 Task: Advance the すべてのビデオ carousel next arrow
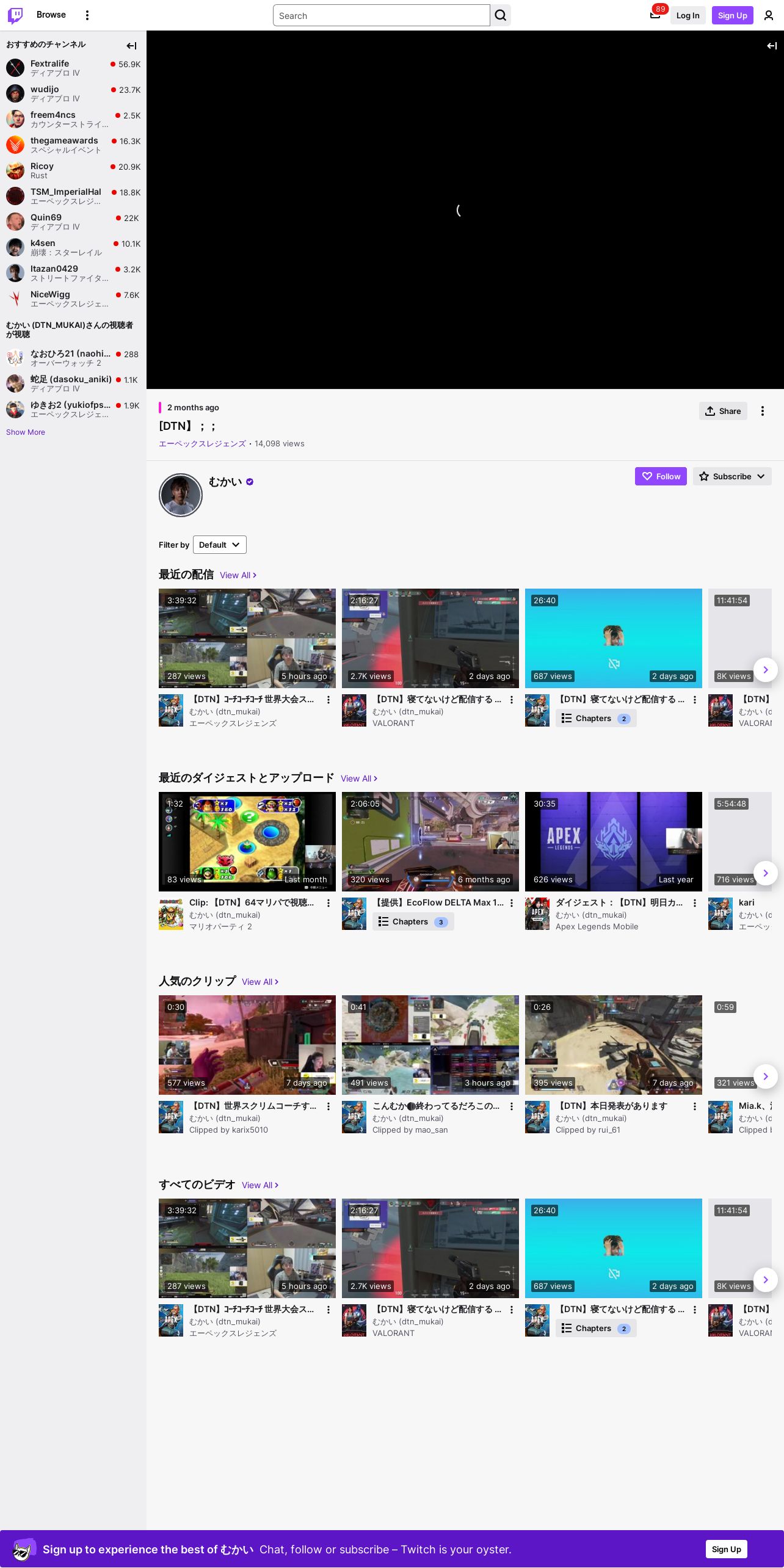[x=766, y=1280]
